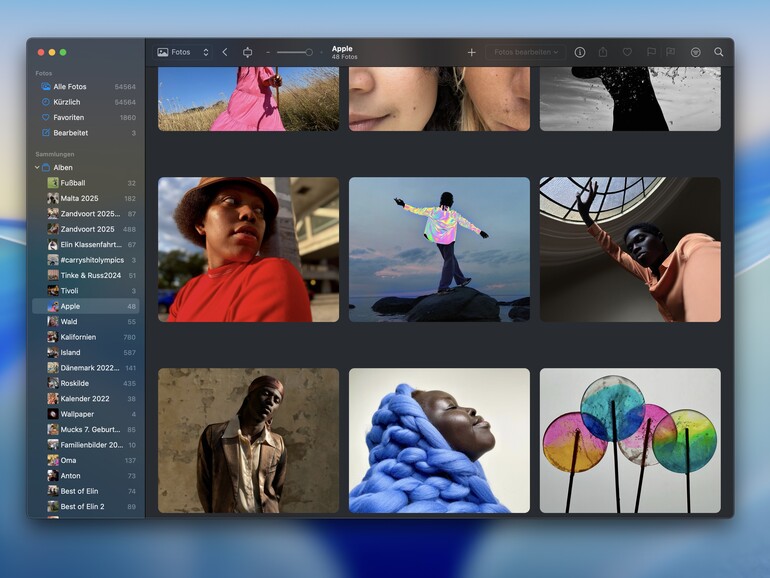The image size is (770, 578).
Task: Select photo of woman in blue knit scarf
Action: pyautogui.click(x=439, y=440)
